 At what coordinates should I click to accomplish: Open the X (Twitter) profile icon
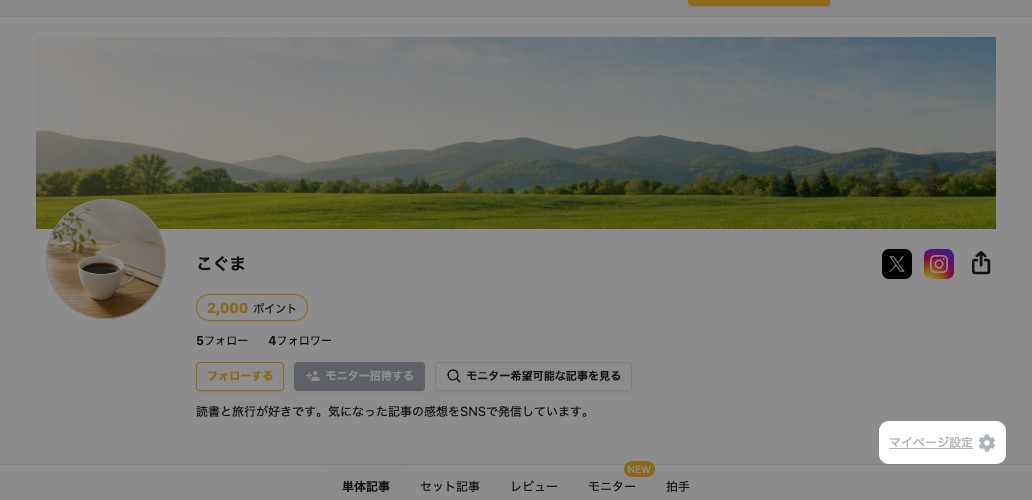point(896,264)
